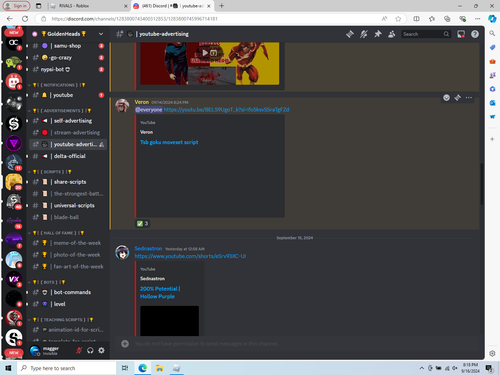Open the green turtle server icon

(x=14, y=62)
